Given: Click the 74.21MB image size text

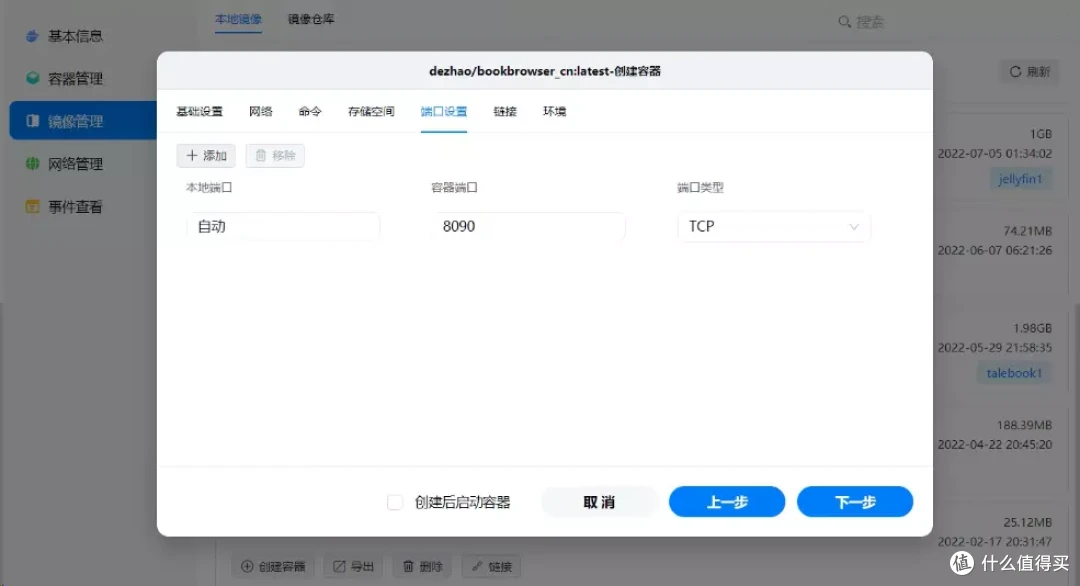Looking at the screenshot, I should coord(1028,231).
